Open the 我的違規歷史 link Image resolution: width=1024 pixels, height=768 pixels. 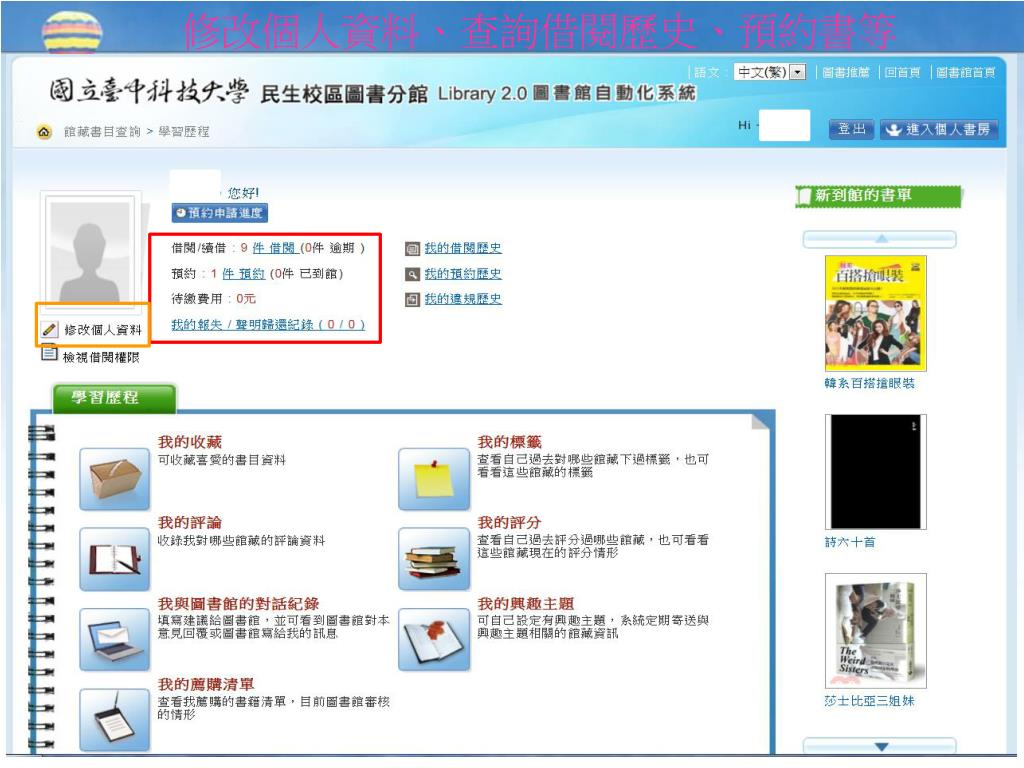coord(463,299)
